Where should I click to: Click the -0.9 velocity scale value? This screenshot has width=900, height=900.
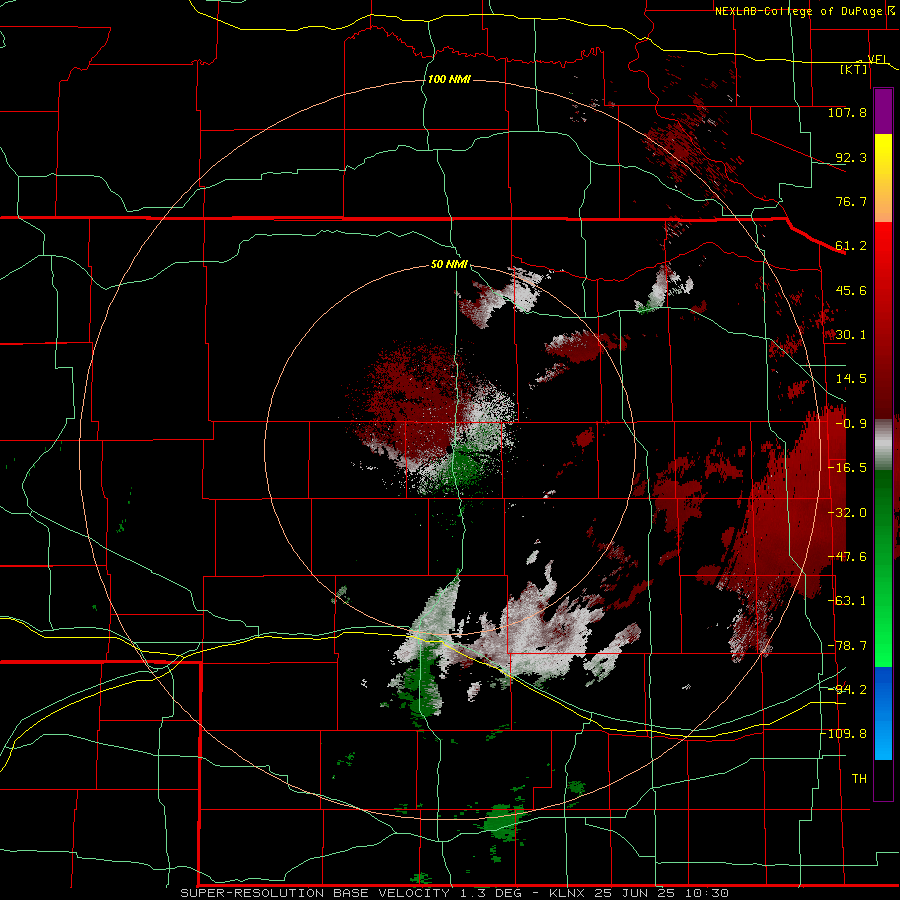[x=851, y=424]
